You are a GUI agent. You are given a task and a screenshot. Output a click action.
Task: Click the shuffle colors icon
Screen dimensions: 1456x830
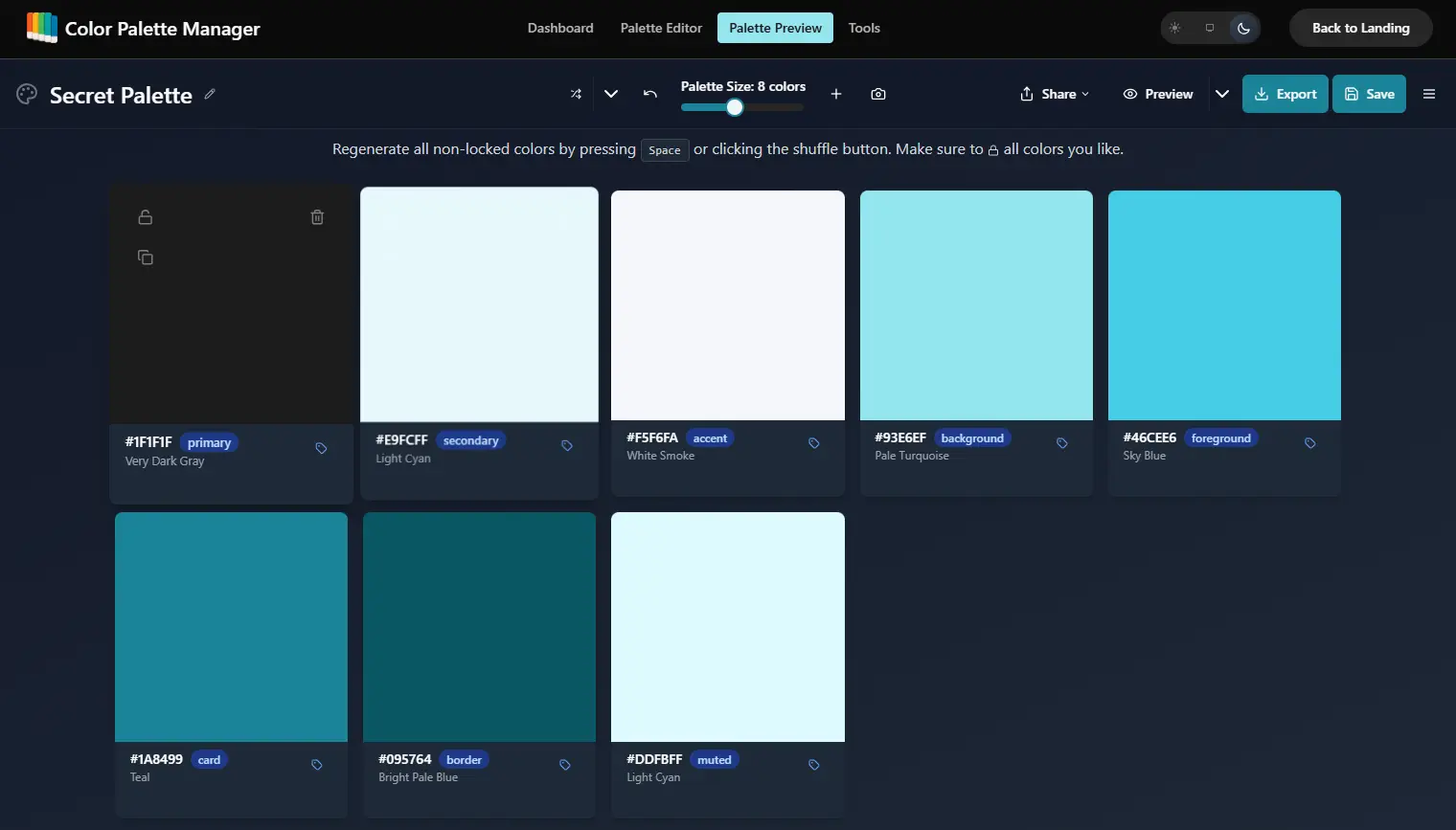point(576,94)
